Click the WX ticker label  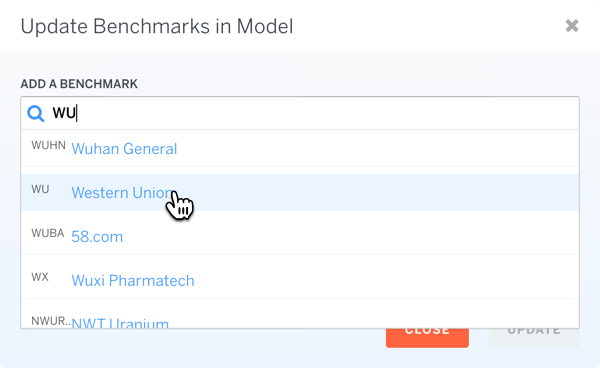point(40,277)
